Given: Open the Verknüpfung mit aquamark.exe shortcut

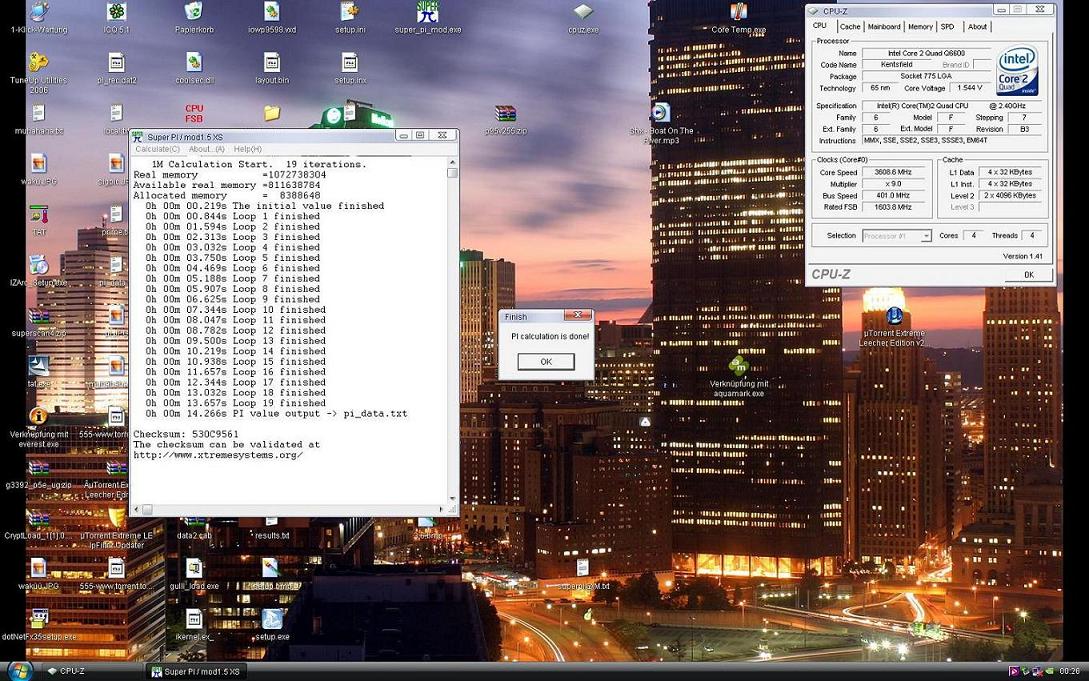Looking at the screenshot, I should pyautogui.click(x=738, y=376).
